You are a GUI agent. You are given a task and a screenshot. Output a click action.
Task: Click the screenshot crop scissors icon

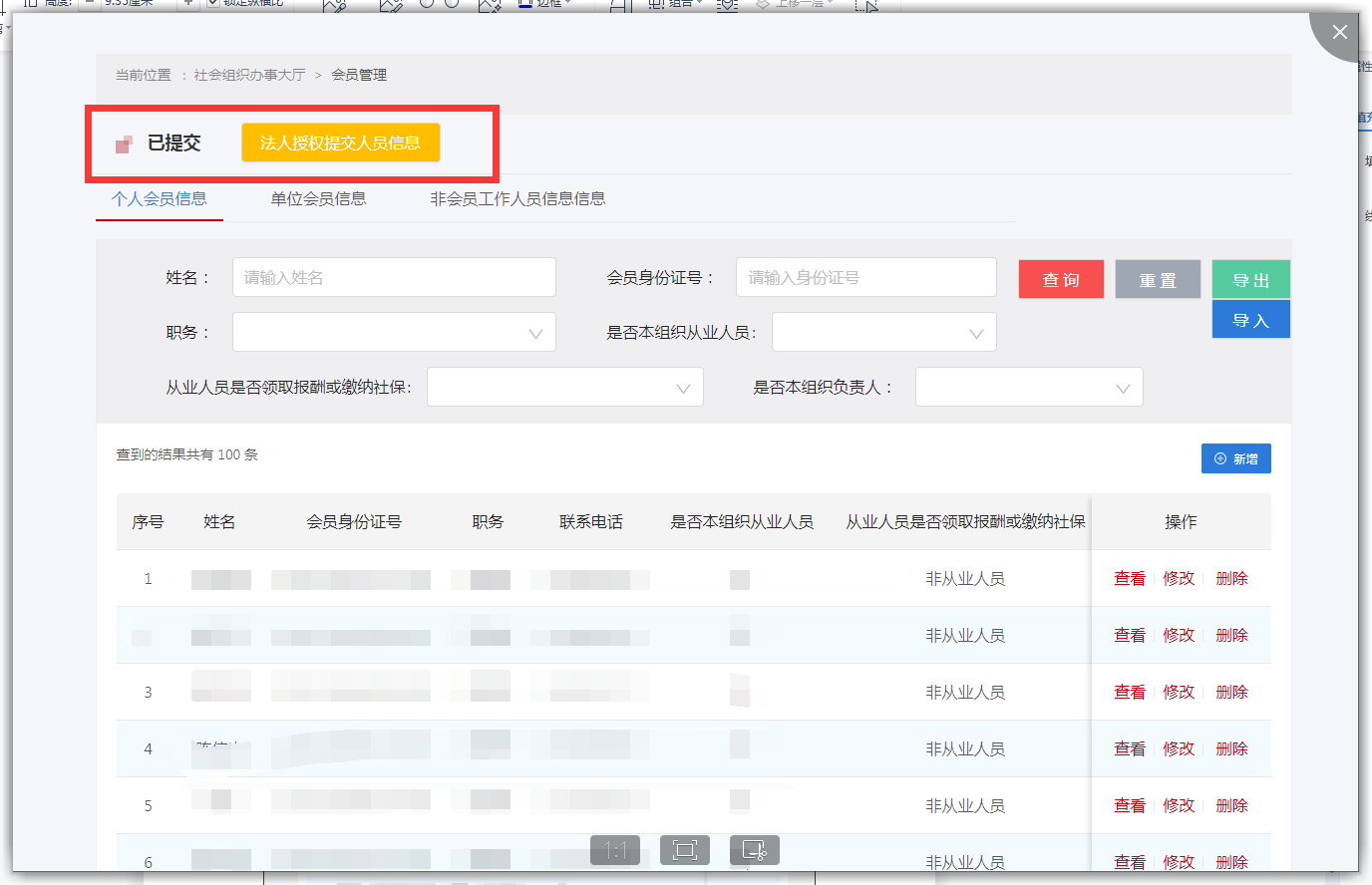[754, 850]
